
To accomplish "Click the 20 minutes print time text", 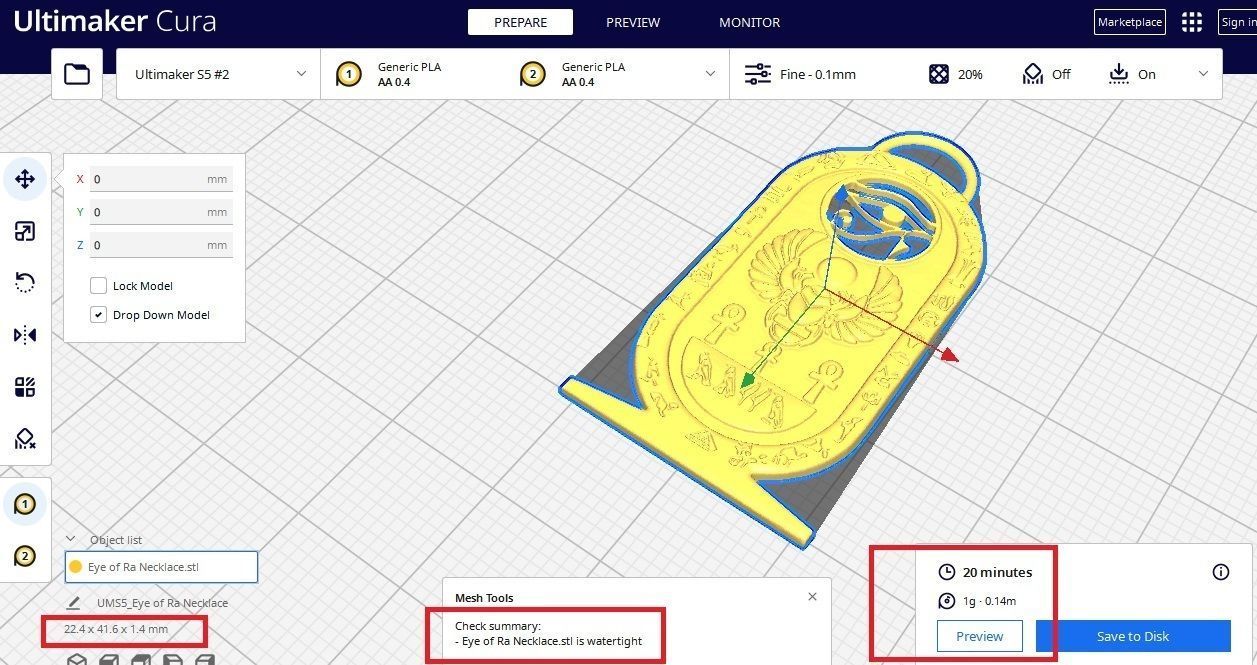I will pyautogui.click(x=997, y=572).
